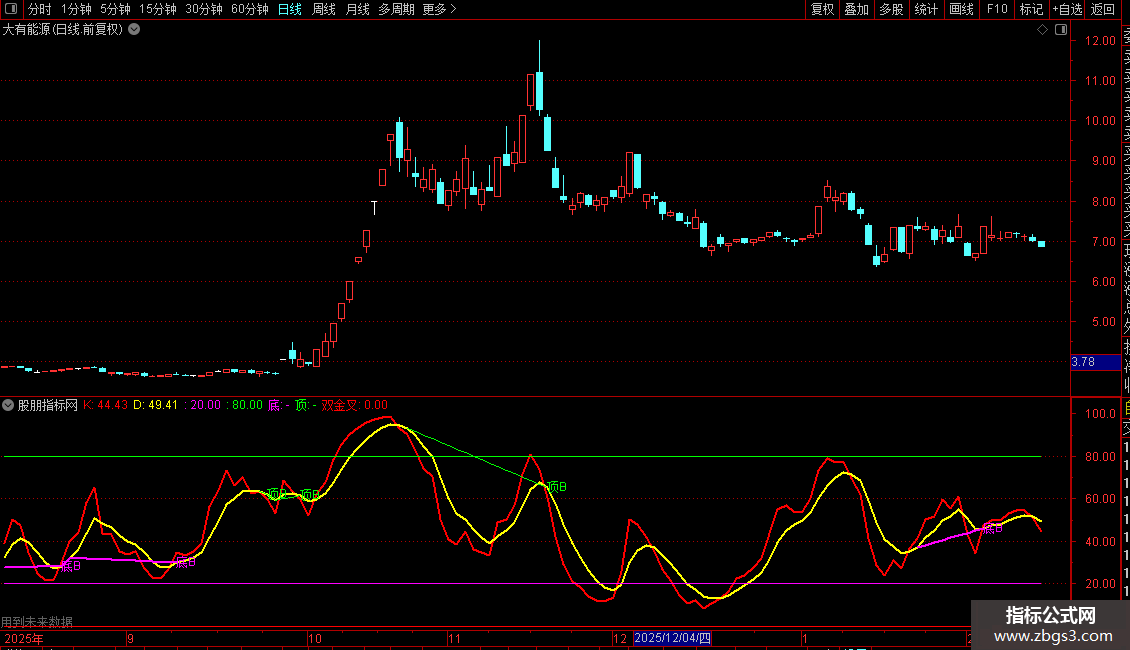Screen dimensions: 1130x650
Task: Click the diamond marker icon above price axis
Action: point(1042,30)
